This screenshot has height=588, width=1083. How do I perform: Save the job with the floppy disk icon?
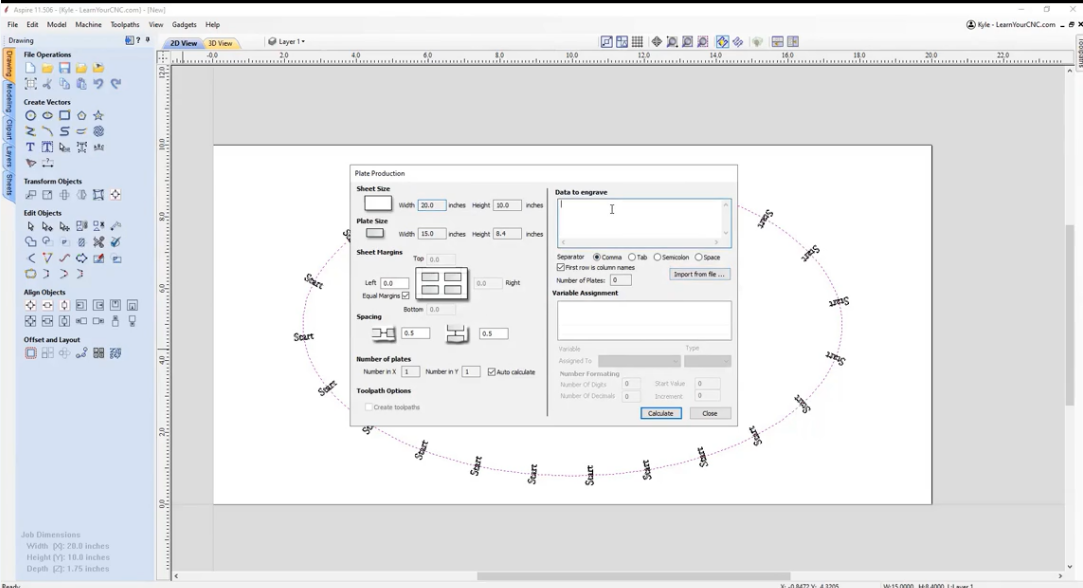tap(64, 68)
